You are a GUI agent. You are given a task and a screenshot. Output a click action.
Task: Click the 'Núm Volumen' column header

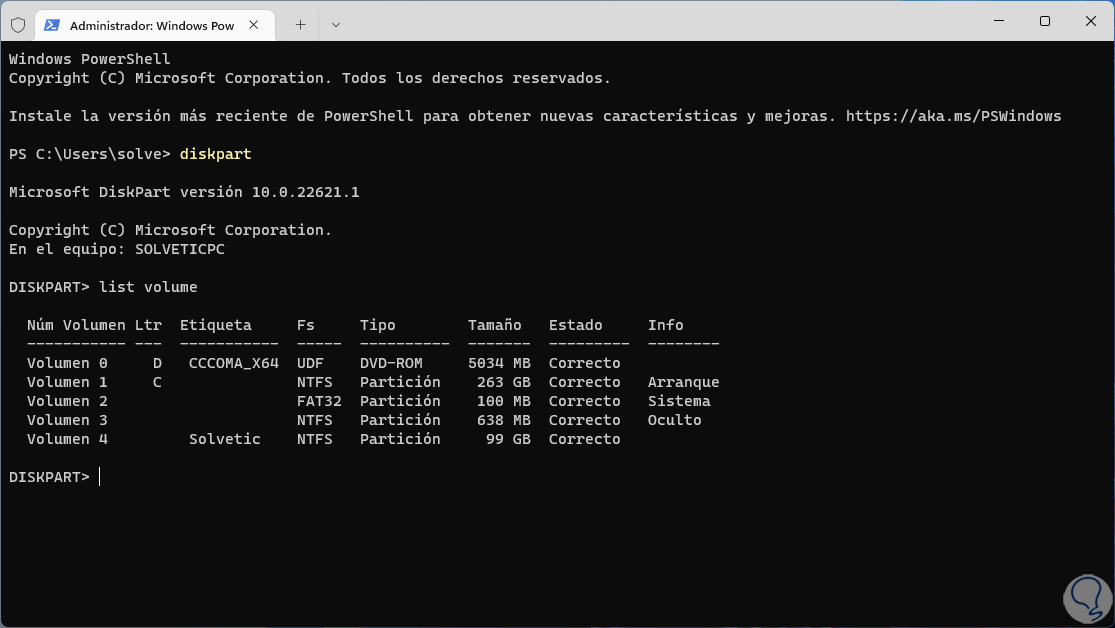click(x=76, y=325)
